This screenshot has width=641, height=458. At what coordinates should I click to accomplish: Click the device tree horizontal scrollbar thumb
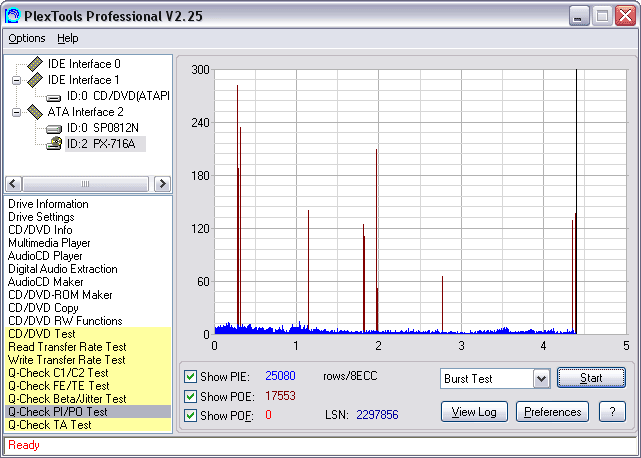85,184
